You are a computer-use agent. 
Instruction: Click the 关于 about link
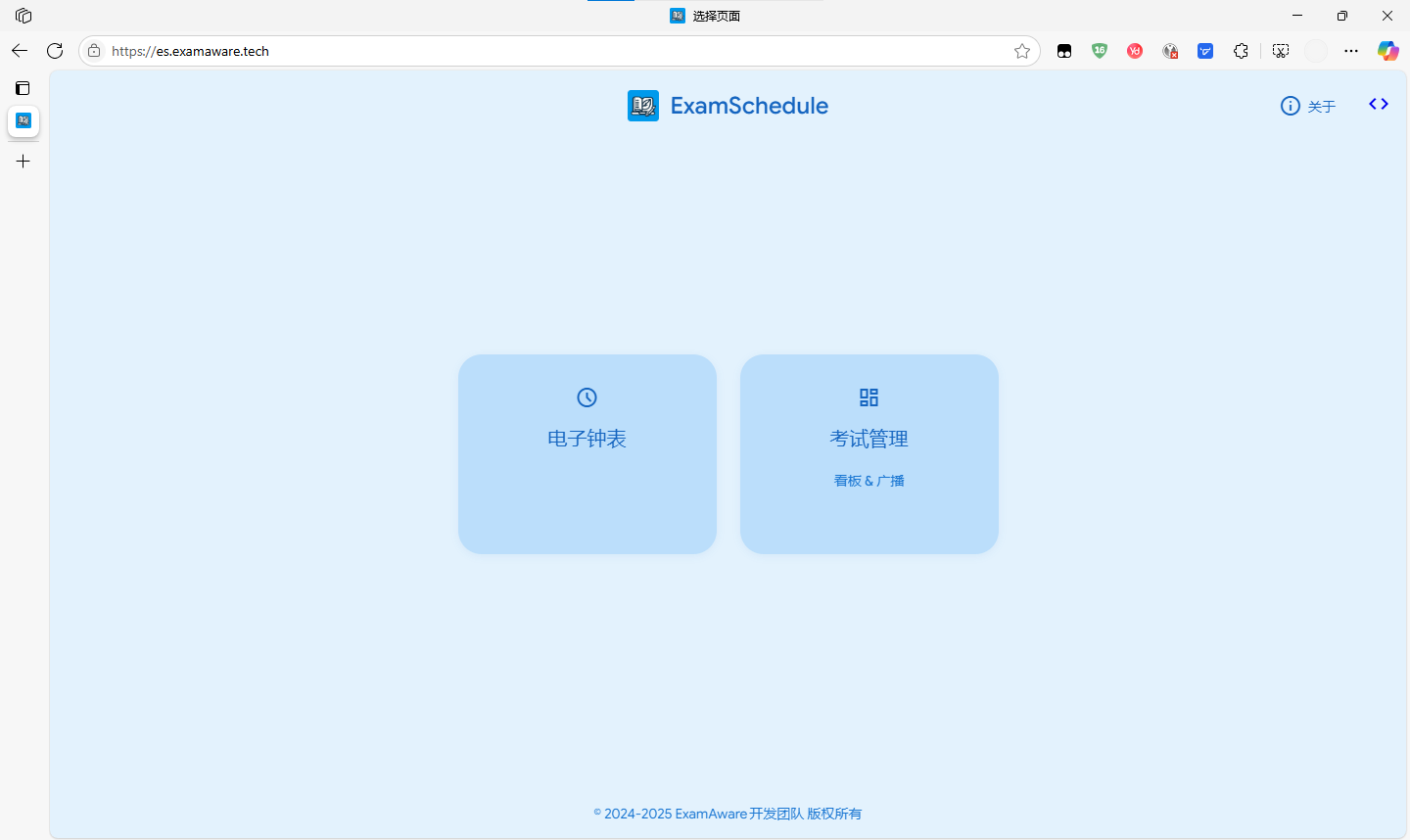click(1308, 106)
